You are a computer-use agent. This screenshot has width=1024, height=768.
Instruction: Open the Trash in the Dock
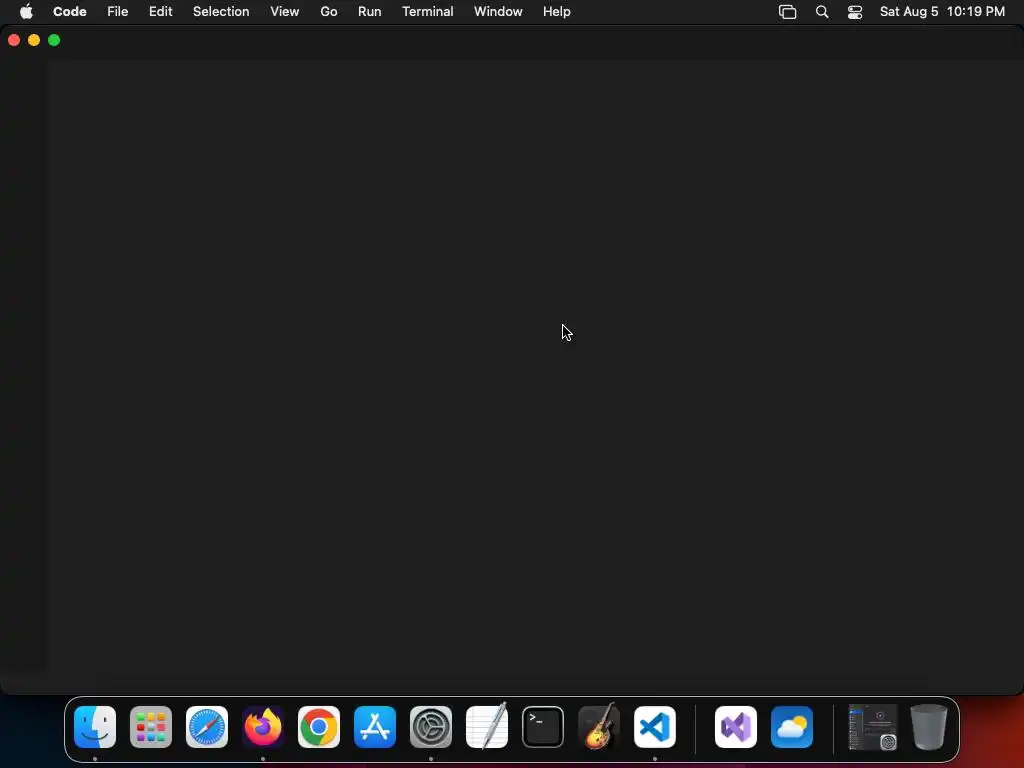click(929, 727)
